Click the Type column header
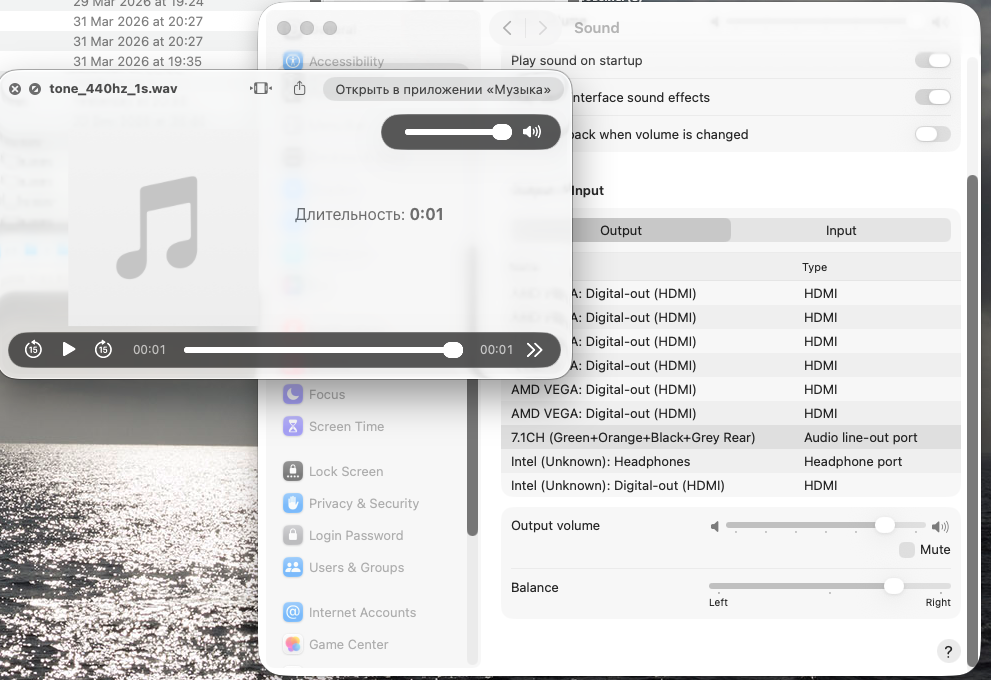Image resolution: width=991 pixels, height=680 pixels. (x=815, y=267)
